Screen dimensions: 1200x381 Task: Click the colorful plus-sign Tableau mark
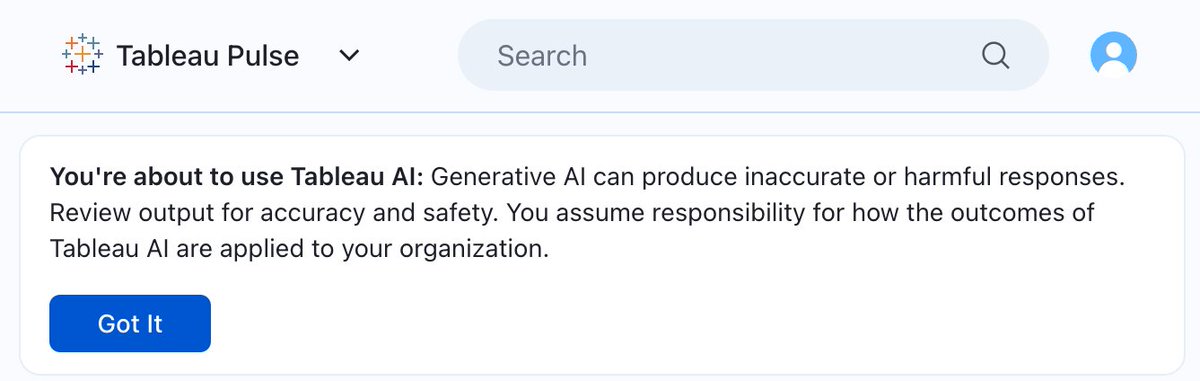81,55
